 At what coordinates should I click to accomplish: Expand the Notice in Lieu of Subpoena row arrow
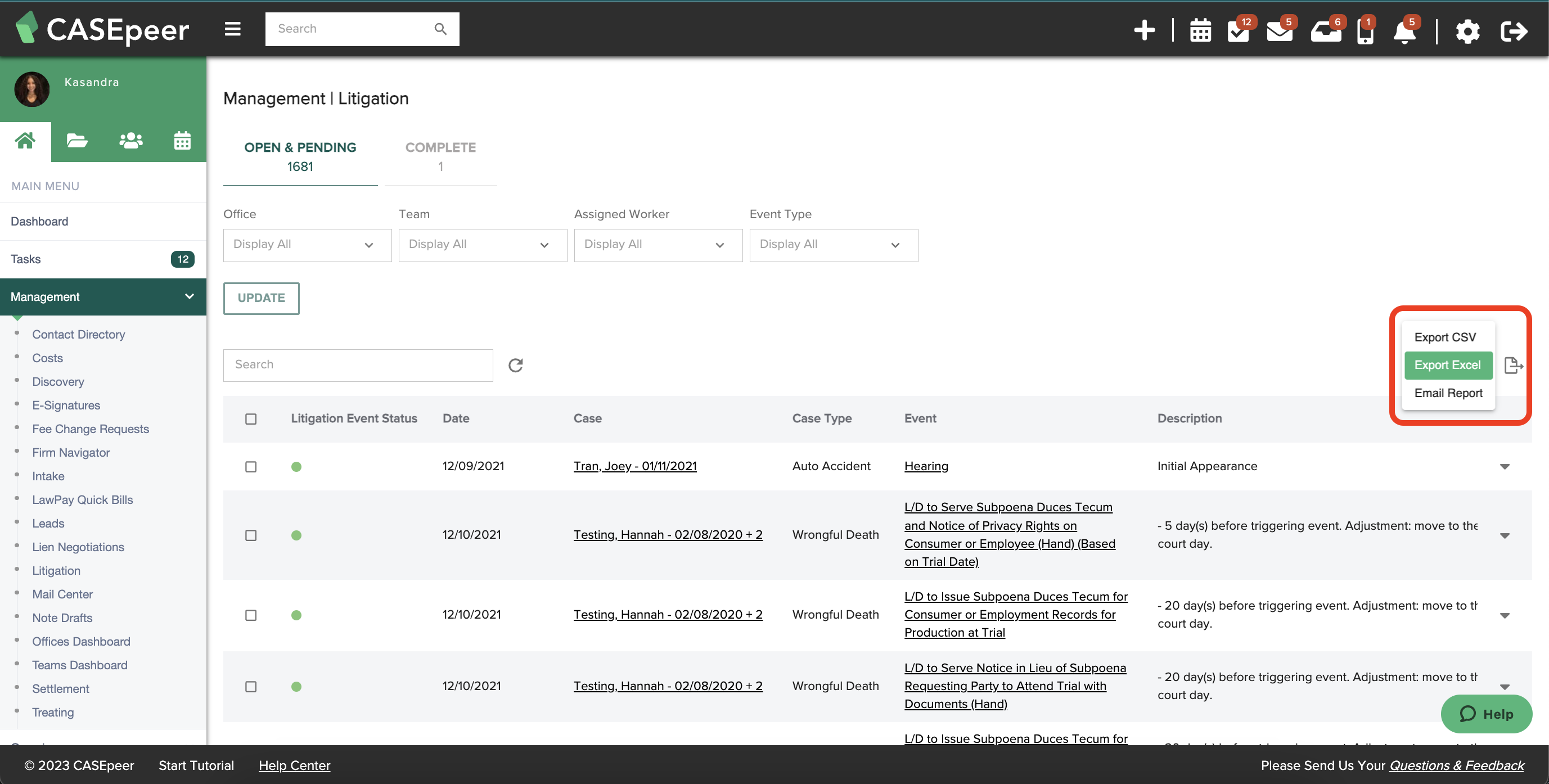[x=1505, y=687]
